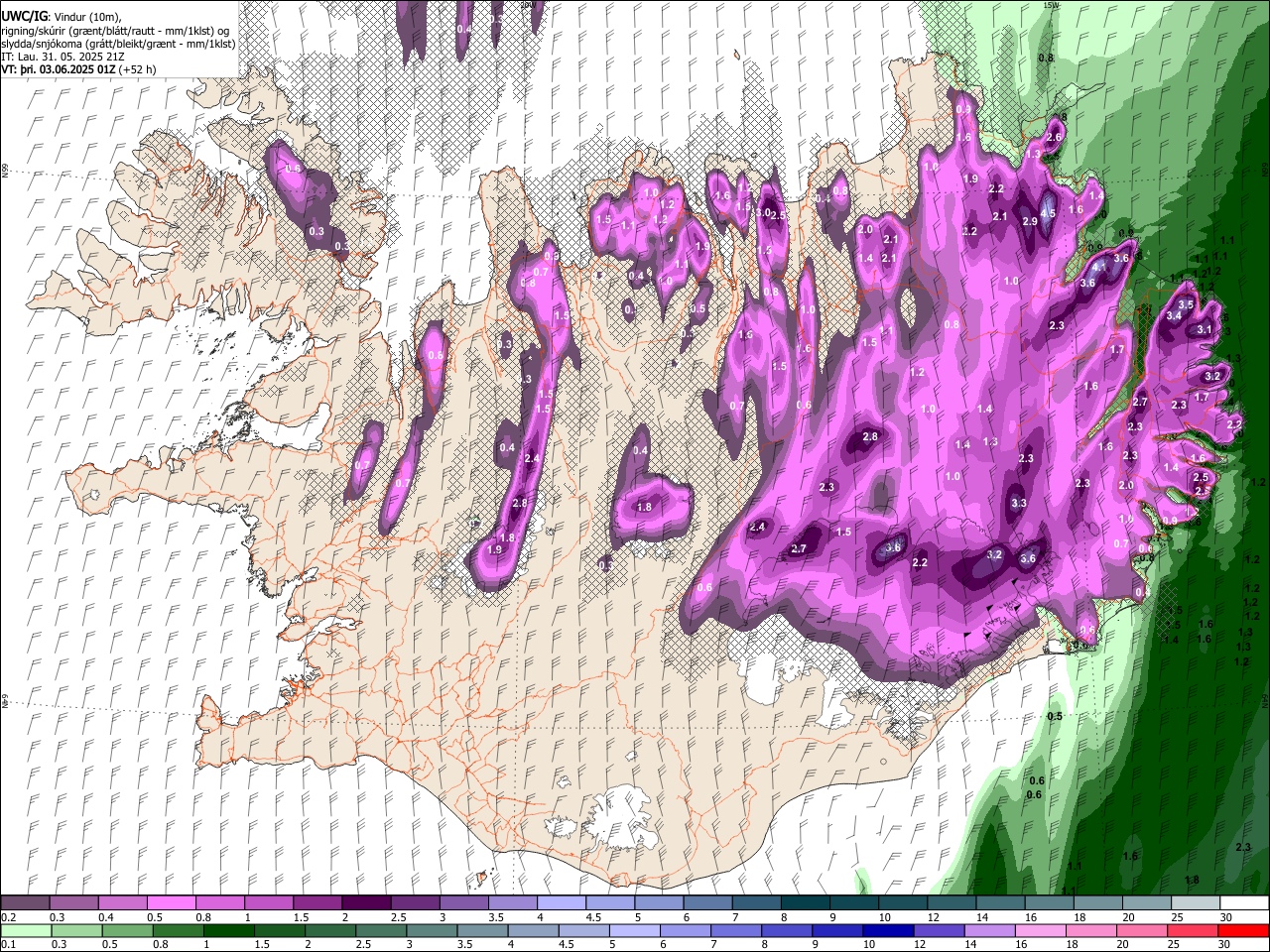Click the grey-green swatch labeled 3, lower row
Viewport: 1270px width, 952px height.
432,930
